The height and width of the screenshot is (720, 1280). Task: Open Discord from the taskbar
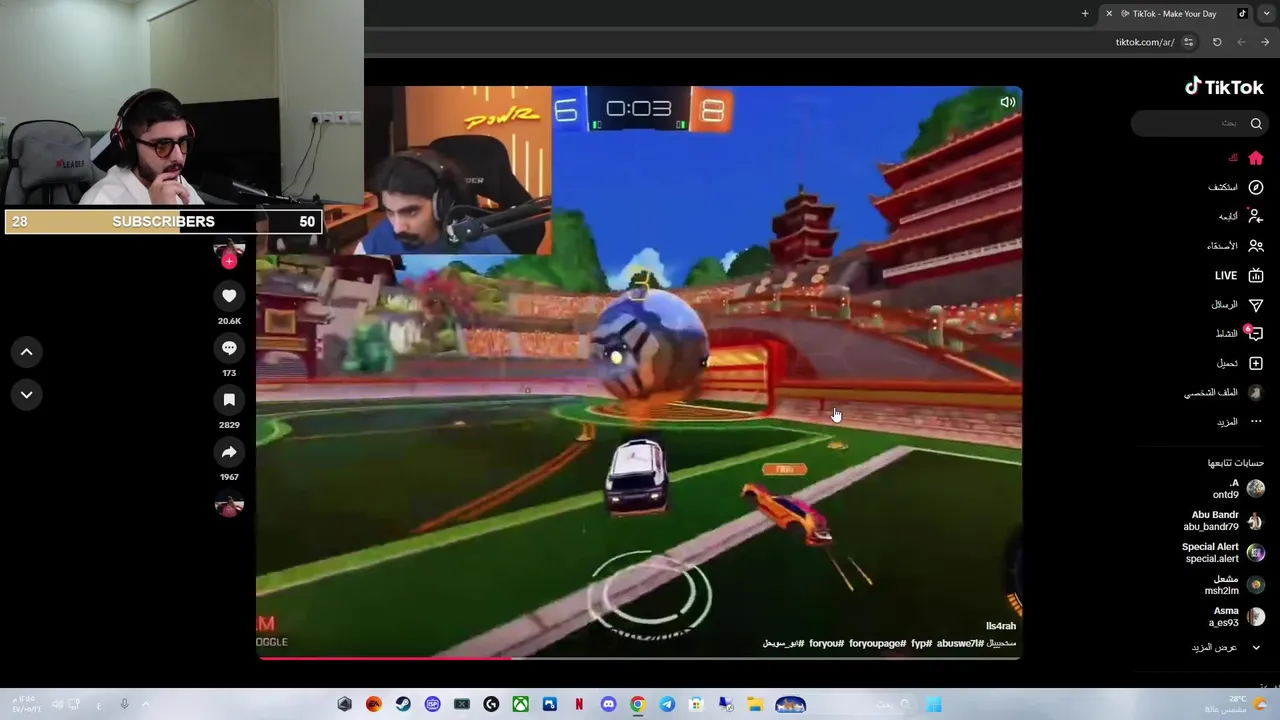click(608, 705)
